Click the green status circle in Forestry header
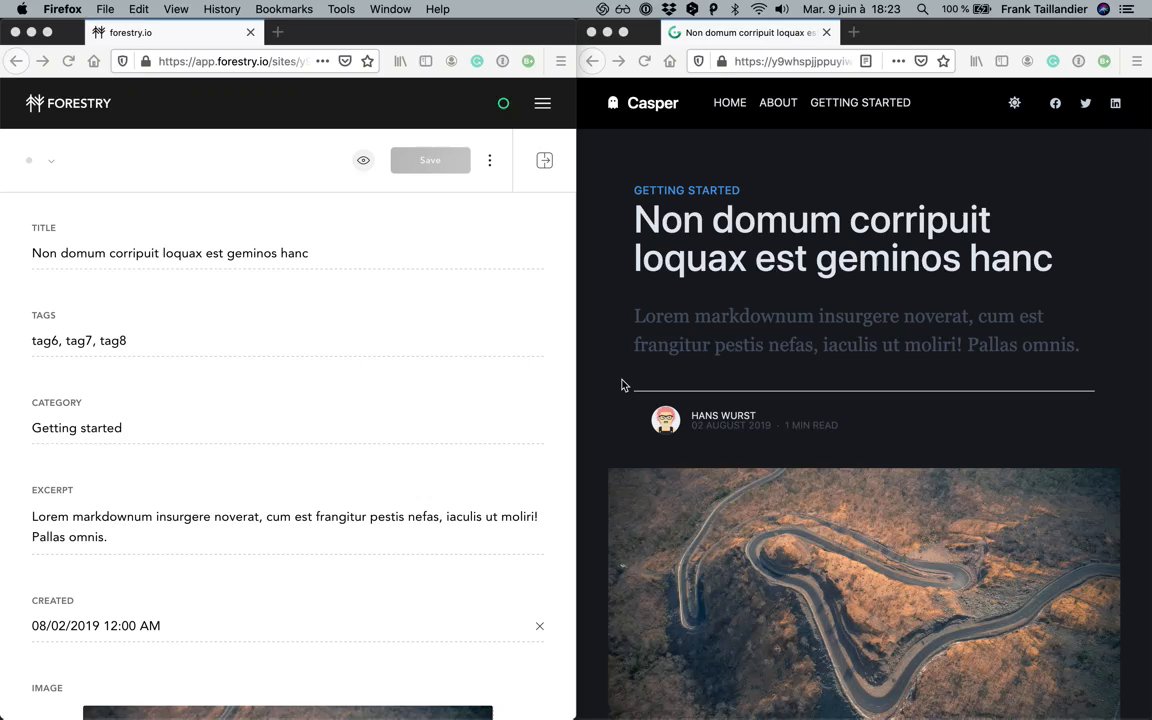The height and width of the screenshot is (720, 1152). tap(503, 104)
